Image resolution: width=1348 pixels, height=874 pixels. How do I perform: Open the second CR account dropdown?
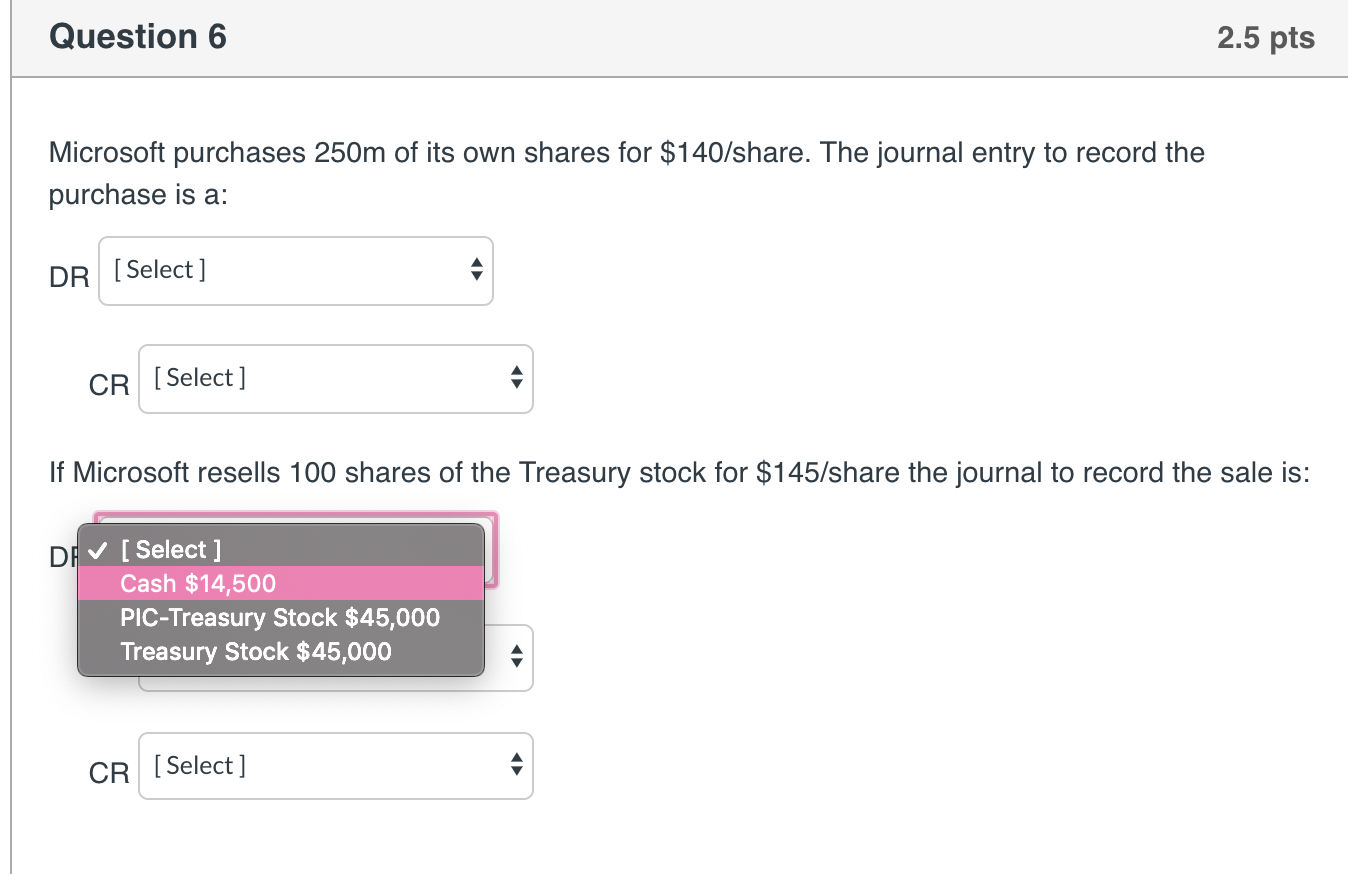coord(335,765)
